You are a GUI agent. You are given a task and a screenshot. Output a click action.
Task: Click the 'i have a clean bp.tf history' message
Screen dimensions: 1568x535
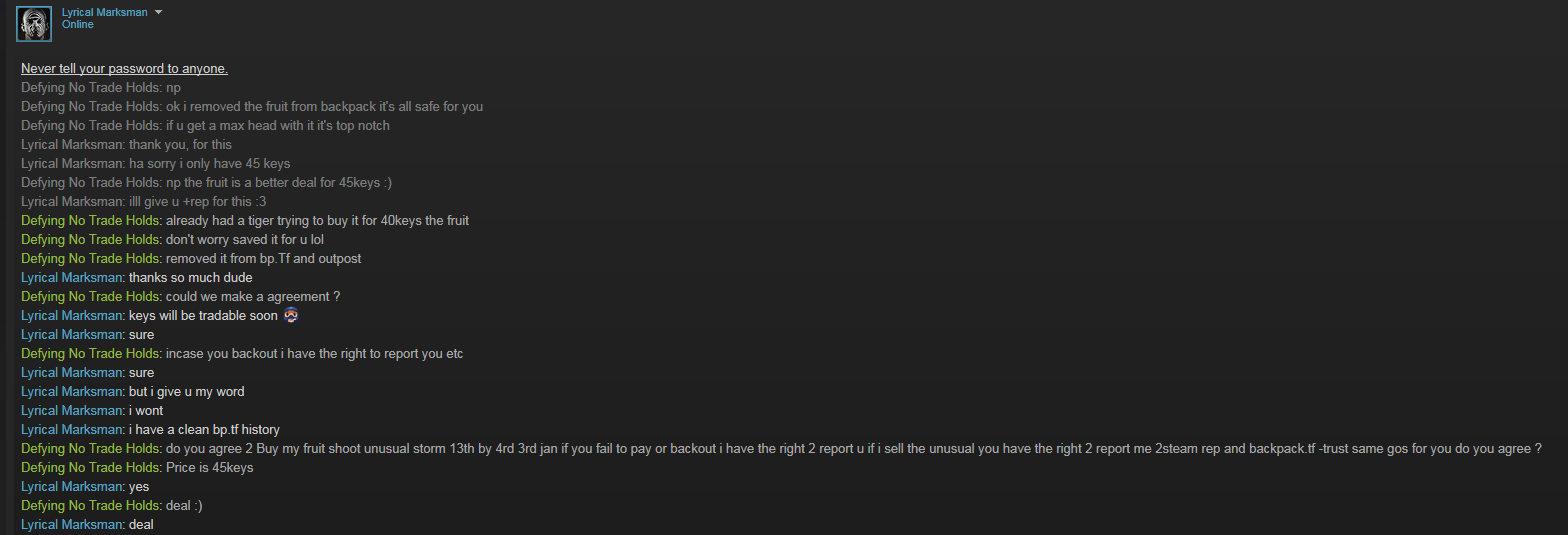click(204, 430)
